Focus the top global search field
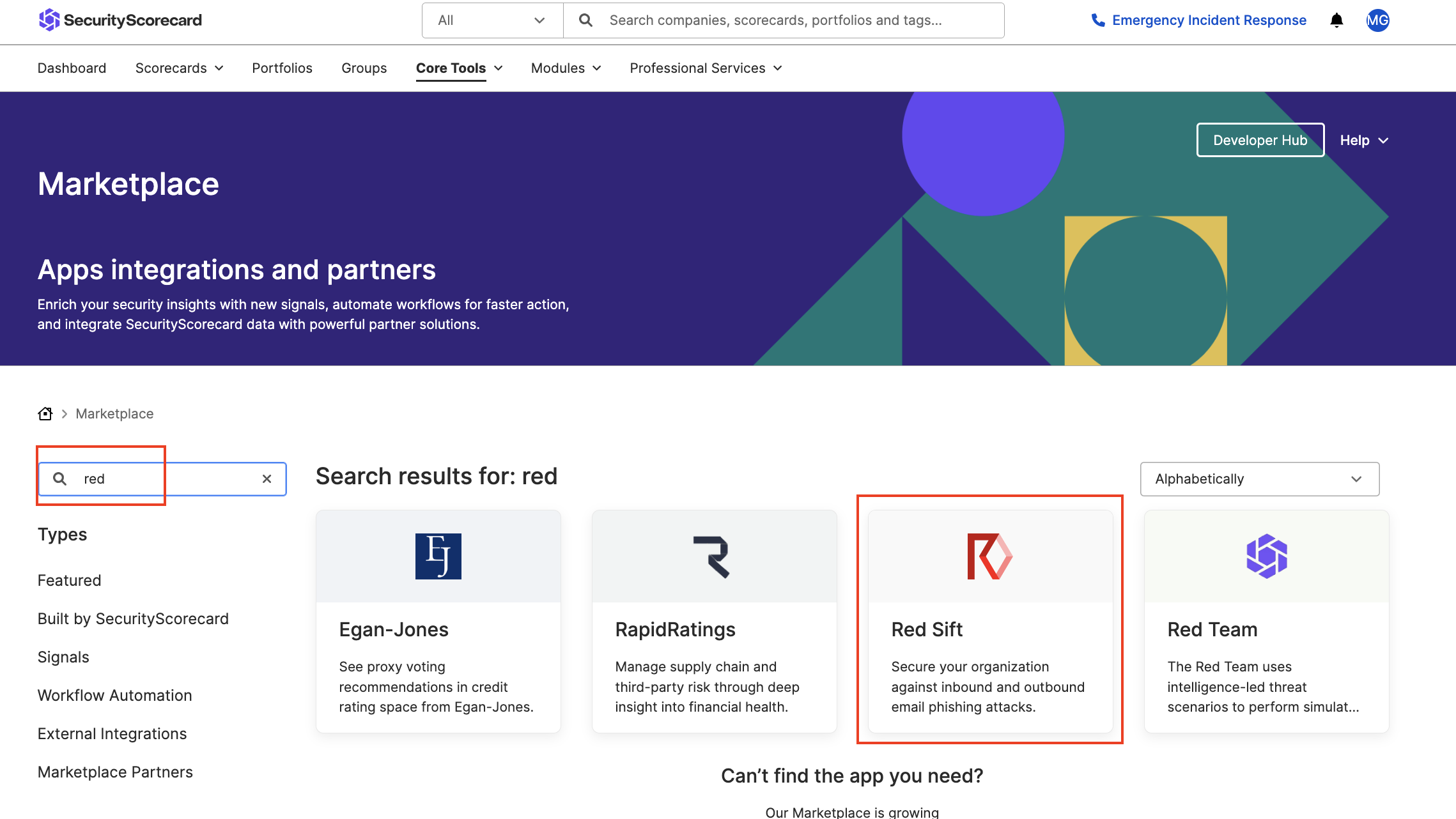1456x819 pixels. pos(783,20)
